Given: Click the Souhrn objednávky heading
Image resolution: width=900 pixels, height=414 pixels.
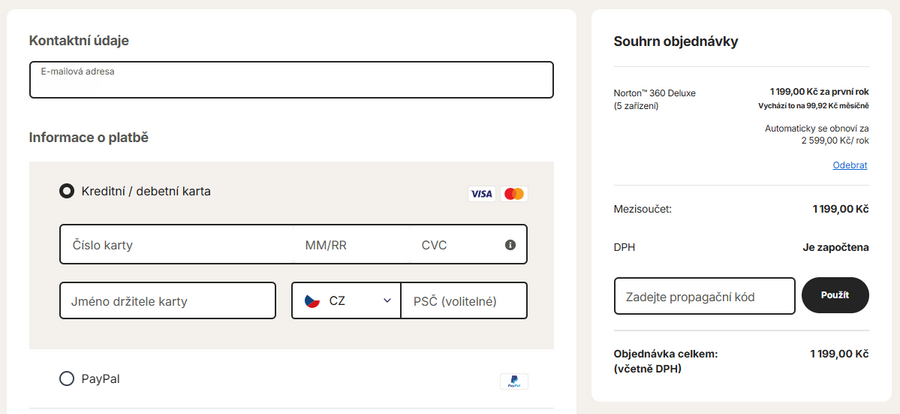Looking at the screenshot, I should pos(675,42).
